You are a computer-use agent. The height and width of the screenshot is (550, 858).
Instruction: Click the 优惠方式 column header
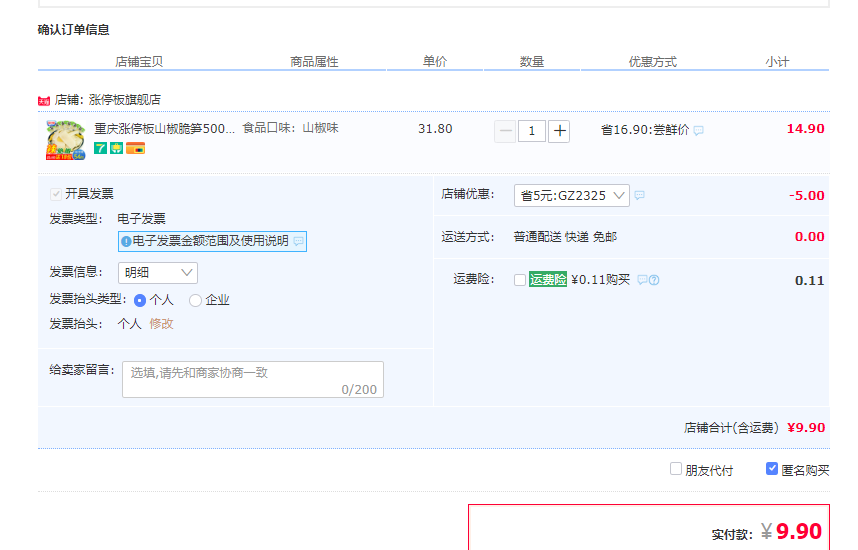coord(653,62)
